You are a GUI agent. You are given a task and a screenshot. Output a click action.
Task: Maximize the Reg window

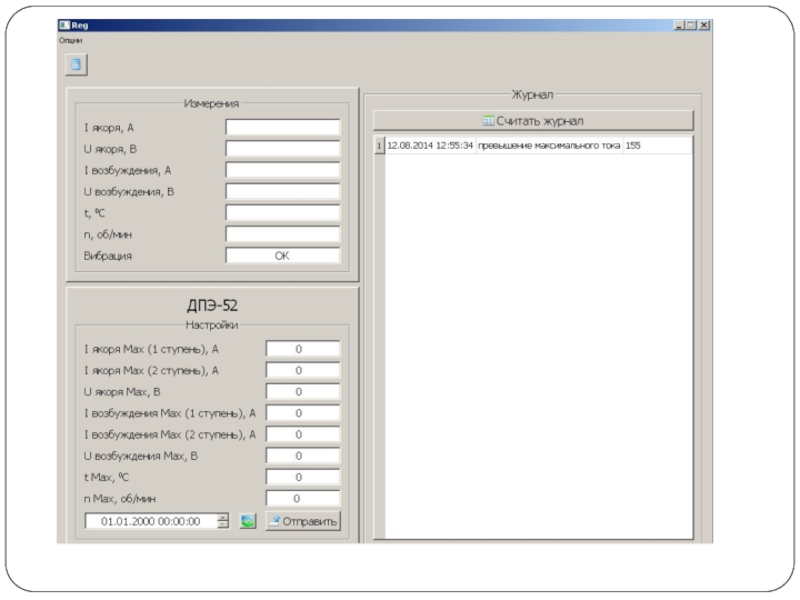tap(691, 25)
